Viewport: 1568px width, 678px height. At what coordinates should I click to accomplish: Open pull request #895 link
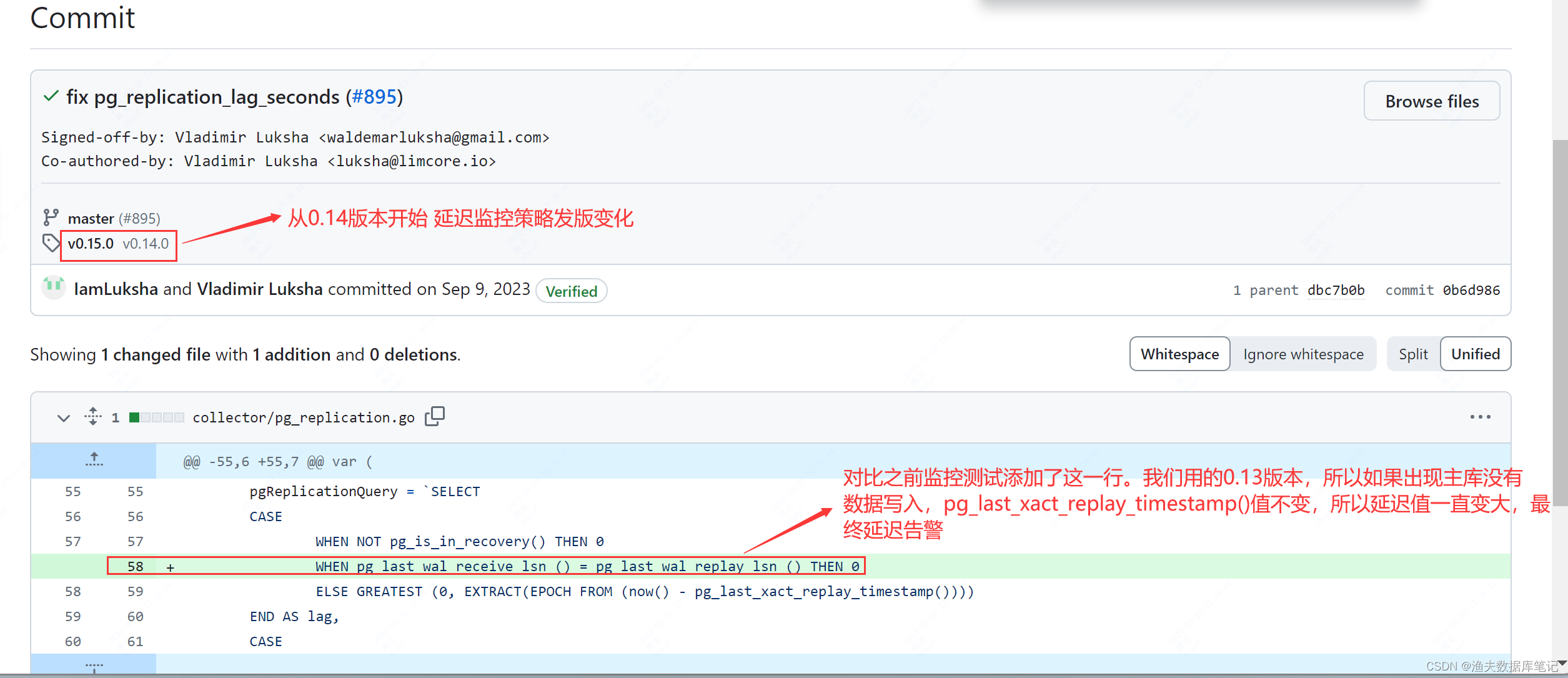coord(374,97)
